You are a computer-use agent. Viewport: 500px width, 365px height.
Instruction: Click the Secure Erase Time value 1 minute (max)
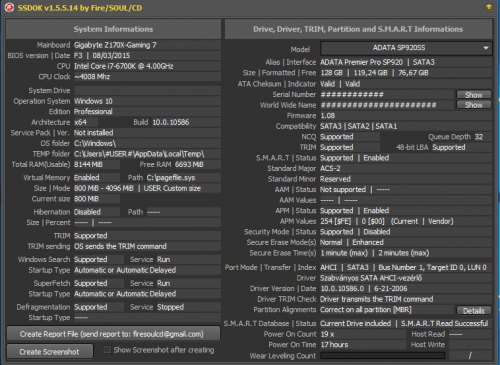pos(344,253)
